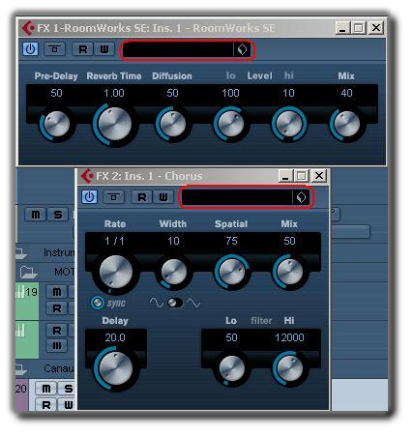The width and height of the screenshot is (413, 436).
Task: Click the Canau folder track icon
Action: pyautogui.click(x=21, y=370)
